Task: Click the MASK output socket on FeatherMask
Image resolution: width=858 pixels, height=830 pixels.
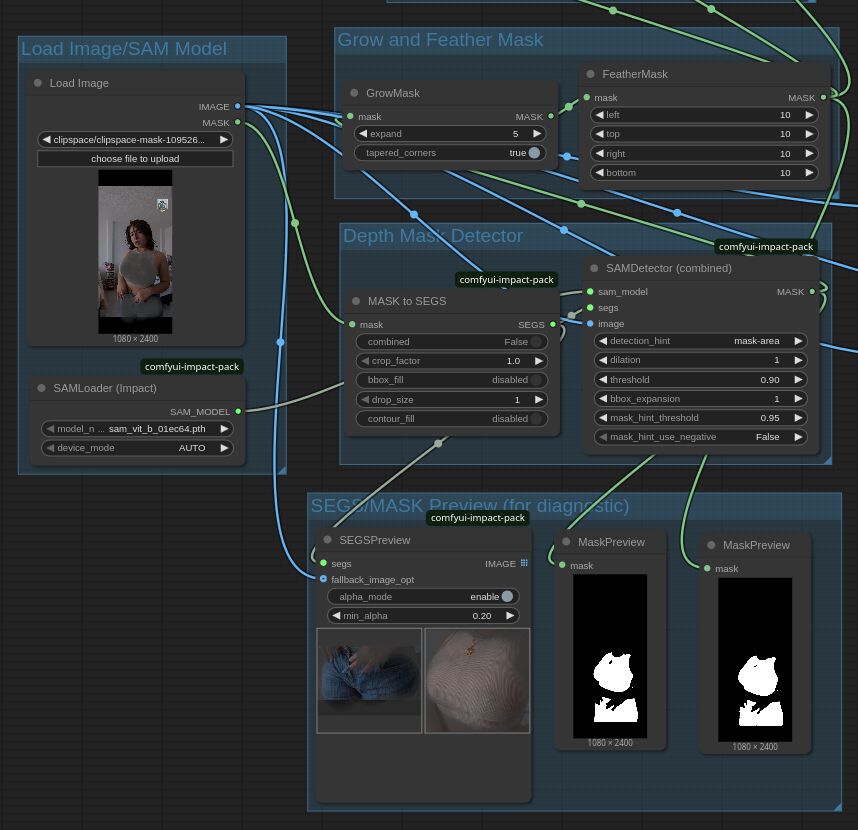Action: (x=824, y=97)
